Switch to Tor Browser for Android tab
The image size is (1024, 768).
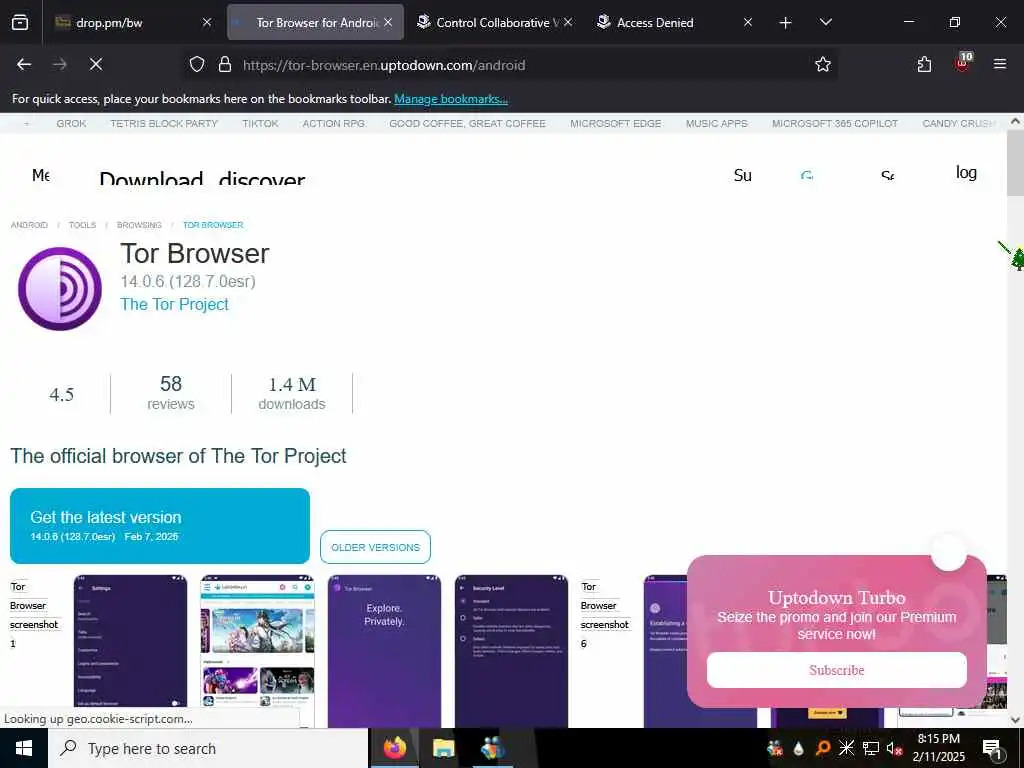click(315, 22)
